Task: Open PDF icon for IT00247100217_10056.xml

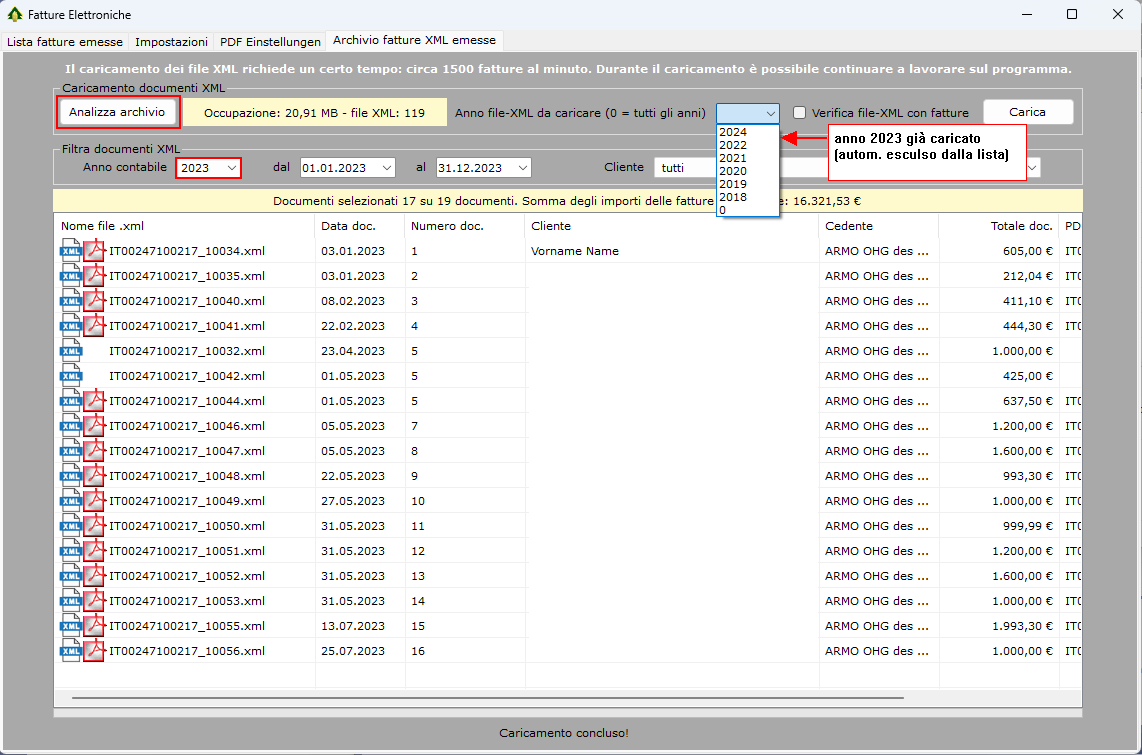Action: (x=95, y=651)
